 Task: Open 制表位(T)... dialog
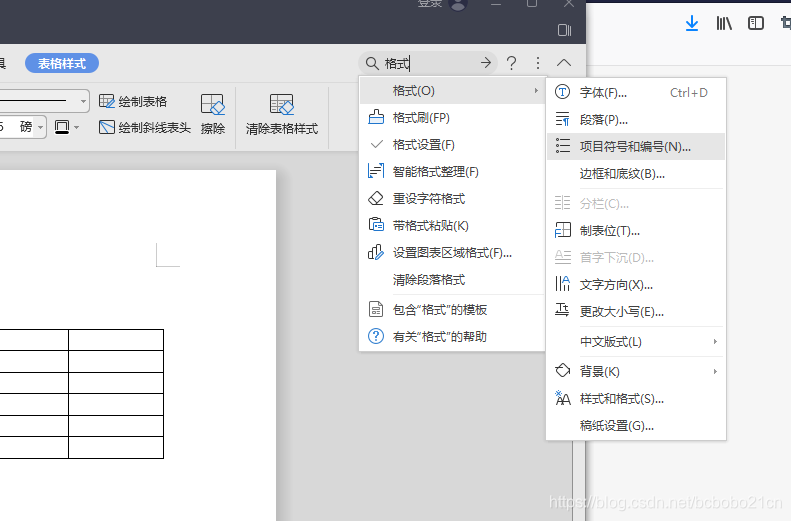pos(636,231)
